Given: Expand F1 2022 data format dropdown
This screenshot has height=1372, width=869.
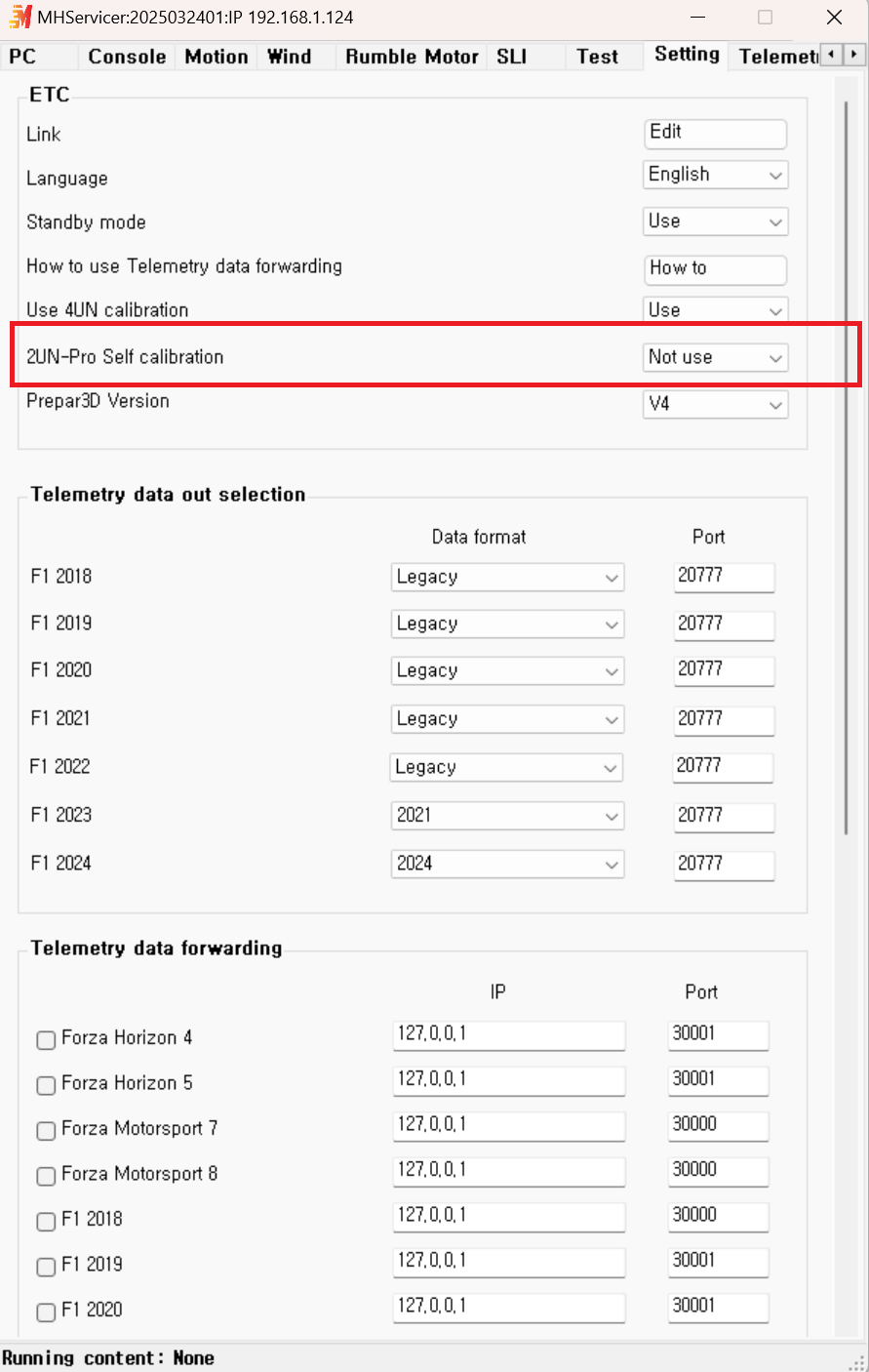Looking at the screenshot, I should (506, 767).
